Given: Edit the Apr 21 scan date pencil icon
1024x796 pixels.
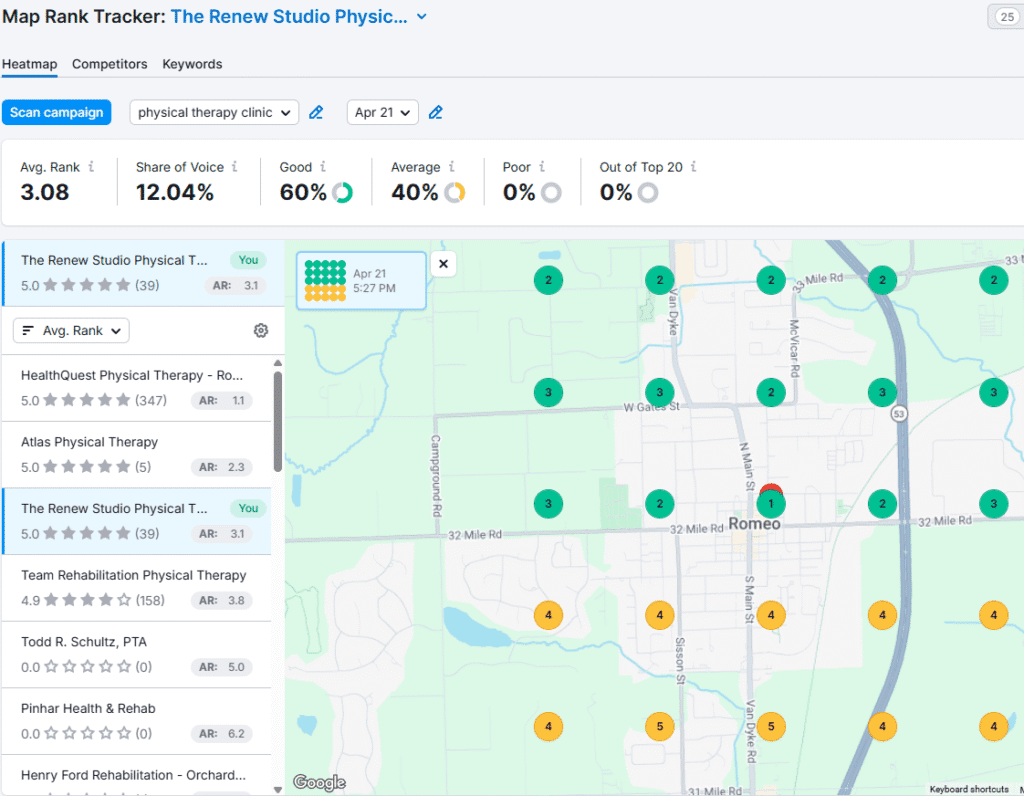Looking at the screenshot, I should coord(436,112).
